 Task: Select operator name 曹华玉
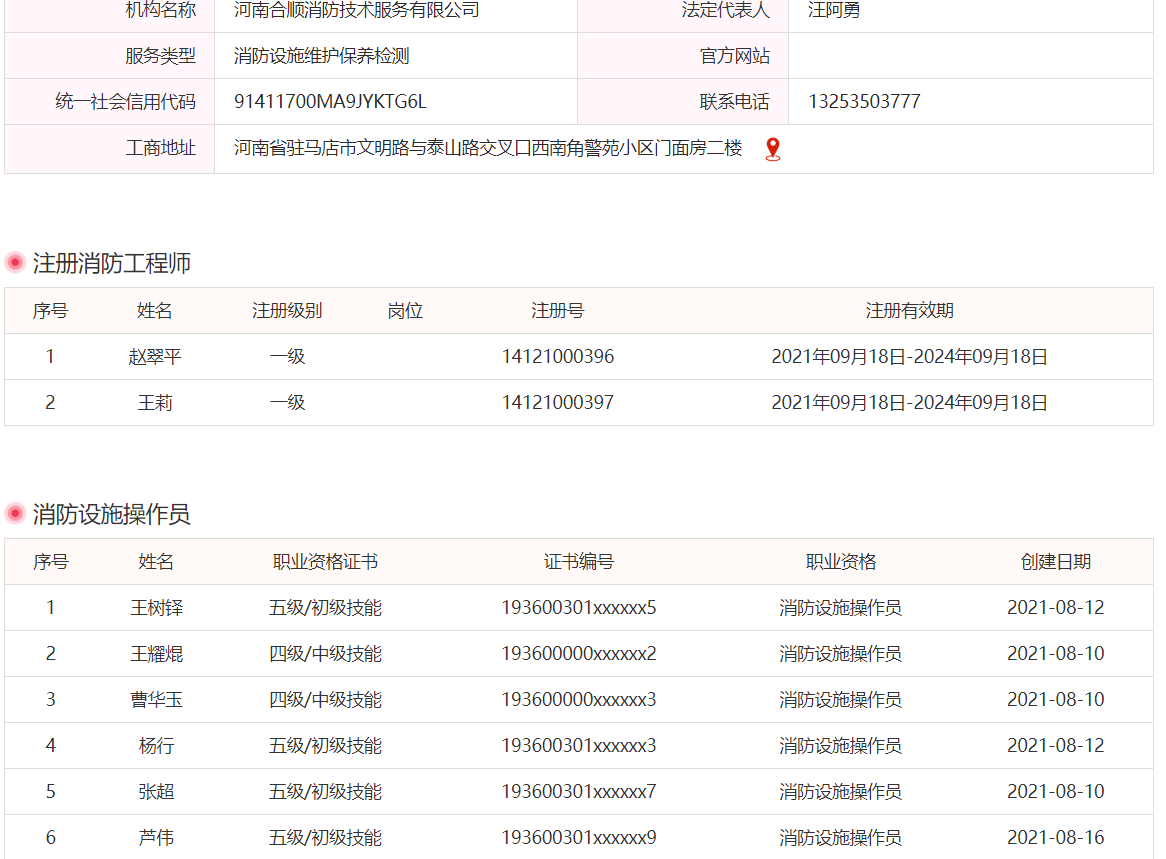point(156,700)
